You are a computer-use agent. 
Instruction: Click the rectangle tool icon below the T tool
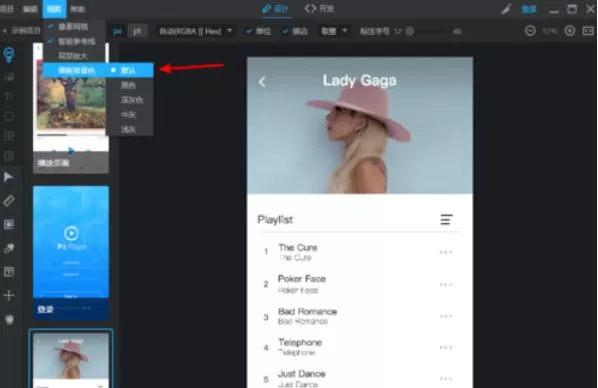9,116
